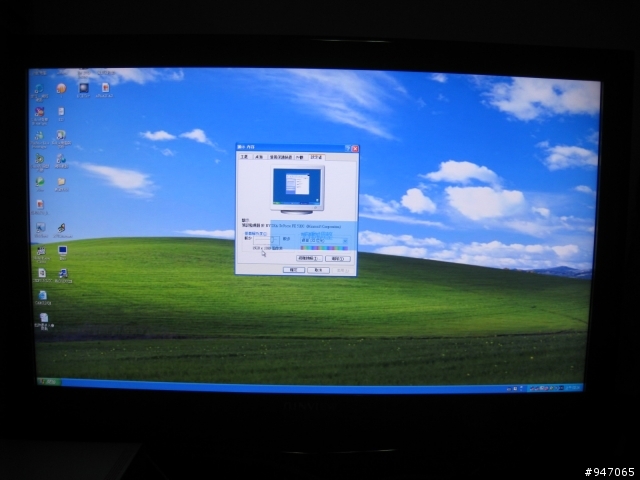Viewport: 640px width, 480px height.
Task: Click the 取消 (Cancel) button
Action: click(x=318, y=270)
